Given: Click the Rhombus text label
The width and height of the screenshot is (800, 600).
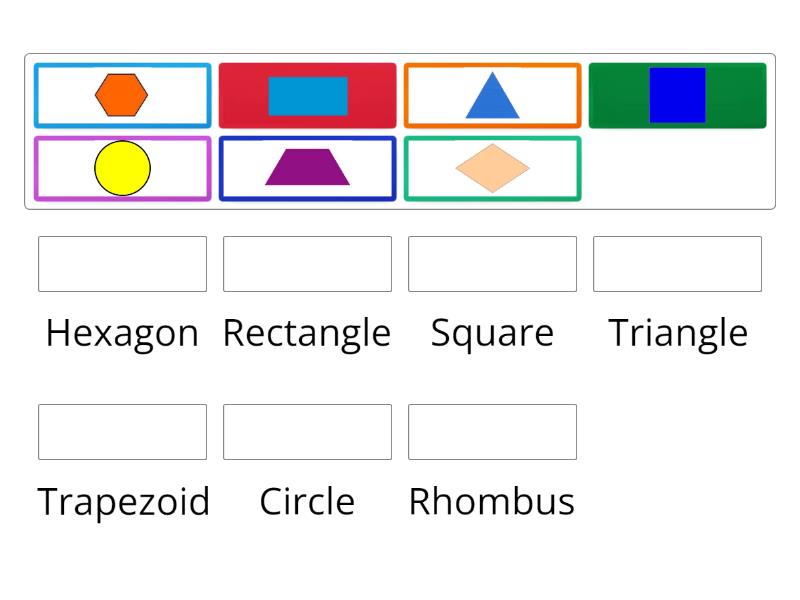Looking at the screenshot, I should [492, 501].
